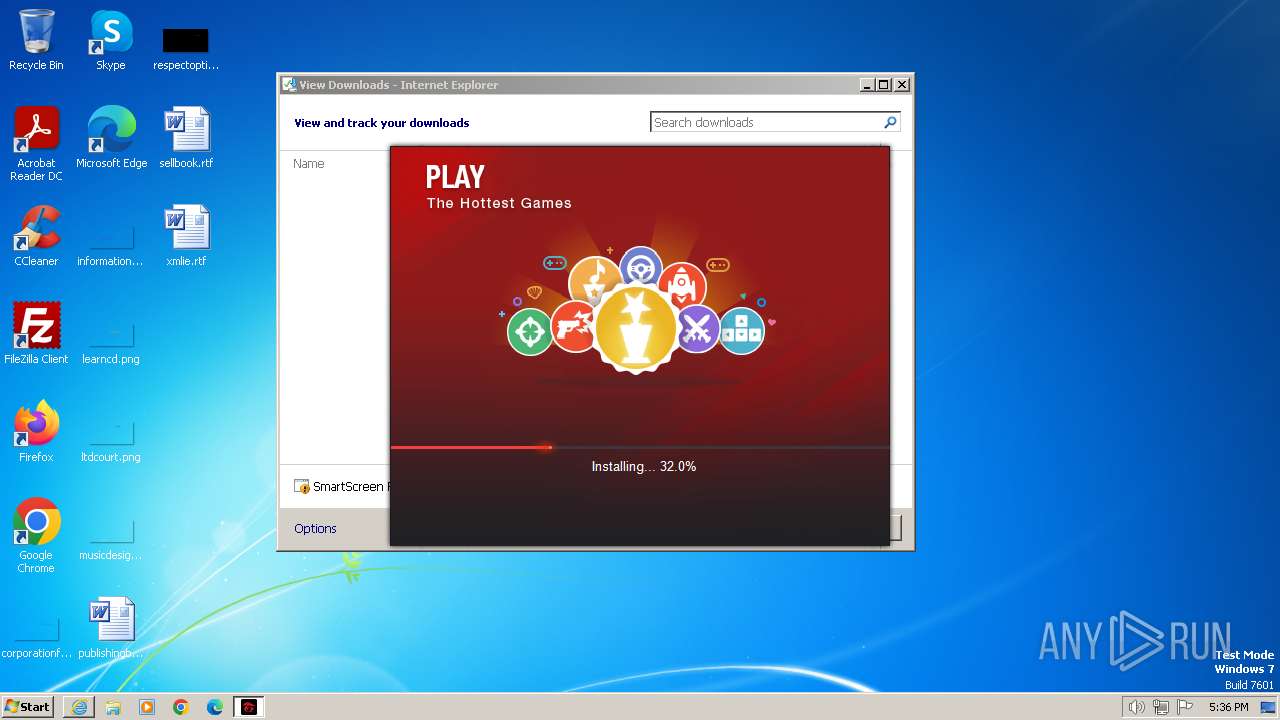Viewport: 1280px width, 720px height.
Task: Open the Recycle Bin desktop icon
Action: (36, 40)
